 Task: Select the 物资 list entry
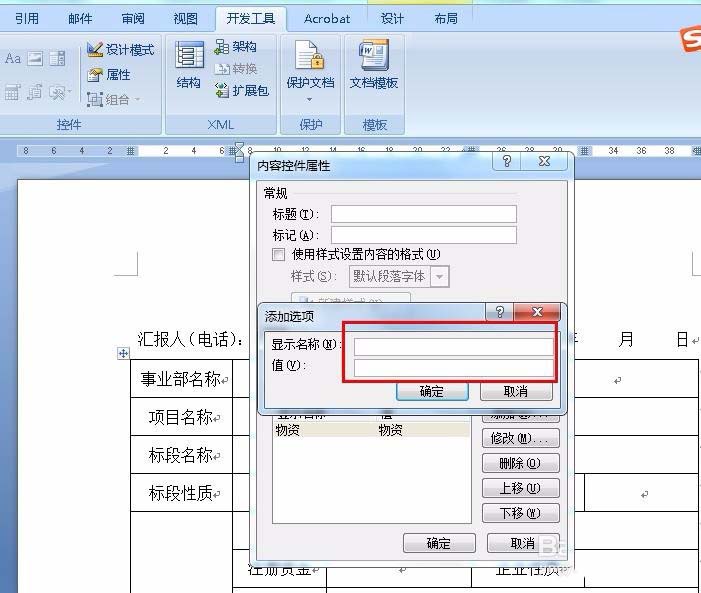[371, 430]
